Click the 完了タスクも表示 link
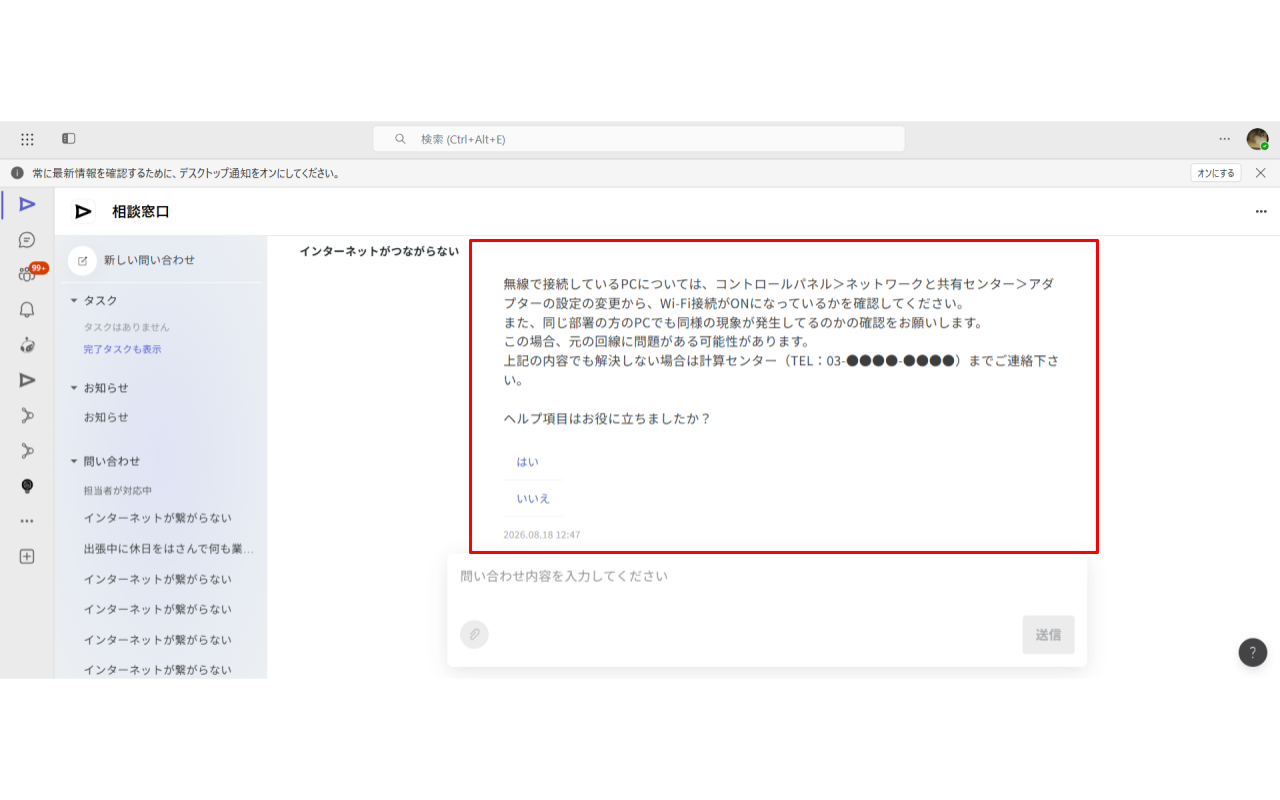Viewport: 1280px width, 800px height. pyautogui.click(x=122, y=349)
